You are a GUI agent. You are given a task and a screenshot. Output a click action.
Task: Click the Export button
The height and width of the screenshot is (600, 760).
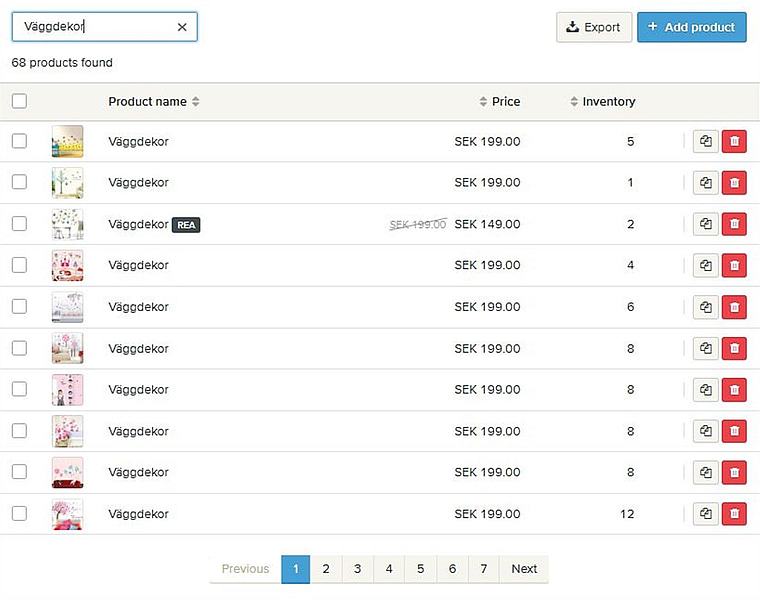tap(594, 27)
